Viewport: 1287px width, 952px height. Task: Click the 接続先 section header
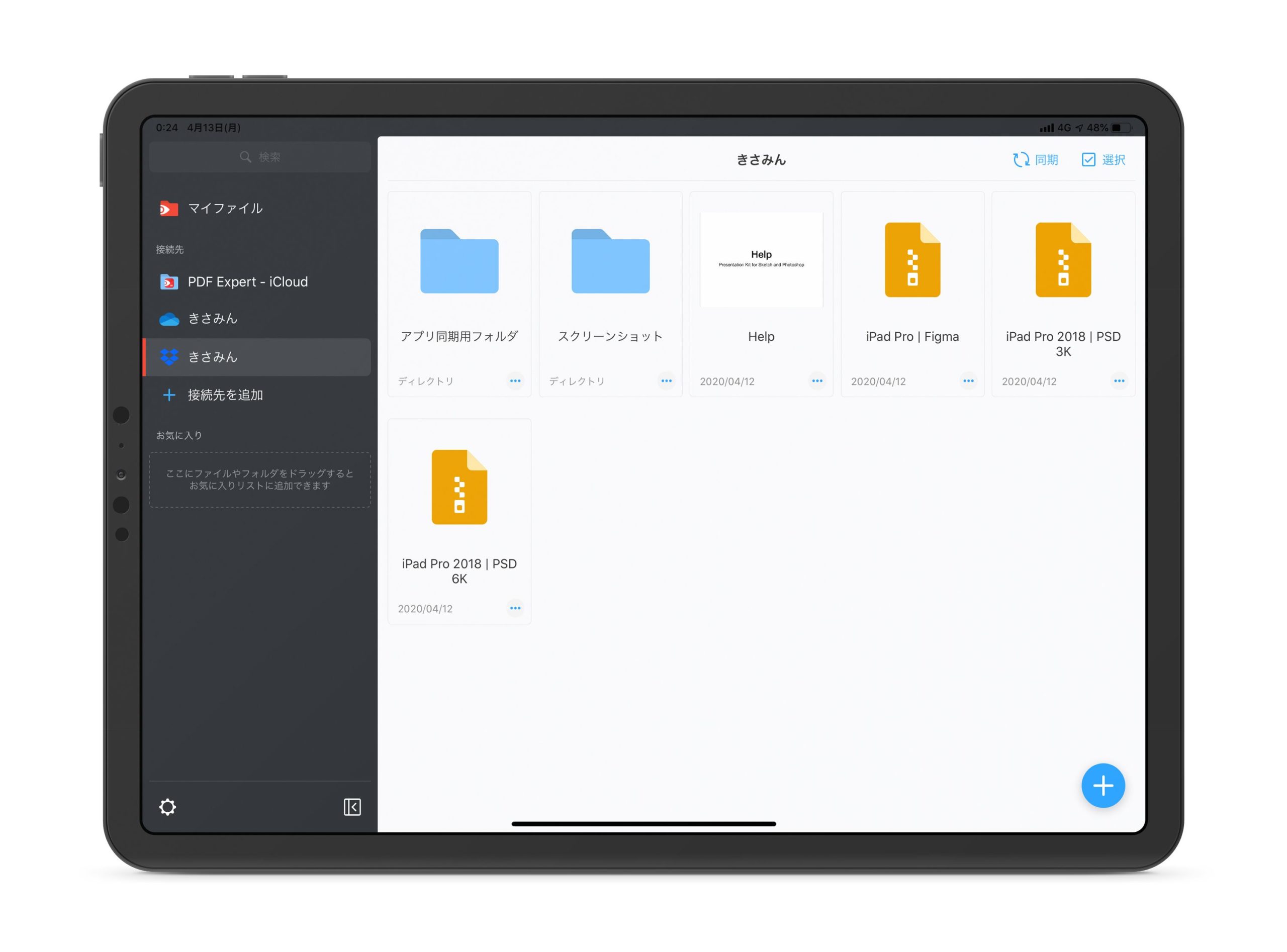[x=169, y=249]
